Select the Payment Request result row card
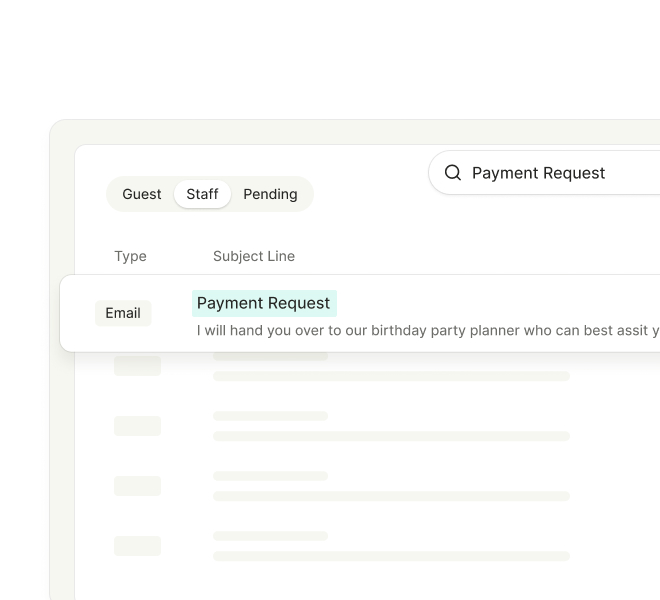The height and width of the screenshot is (600, 660). coord(360,313)
